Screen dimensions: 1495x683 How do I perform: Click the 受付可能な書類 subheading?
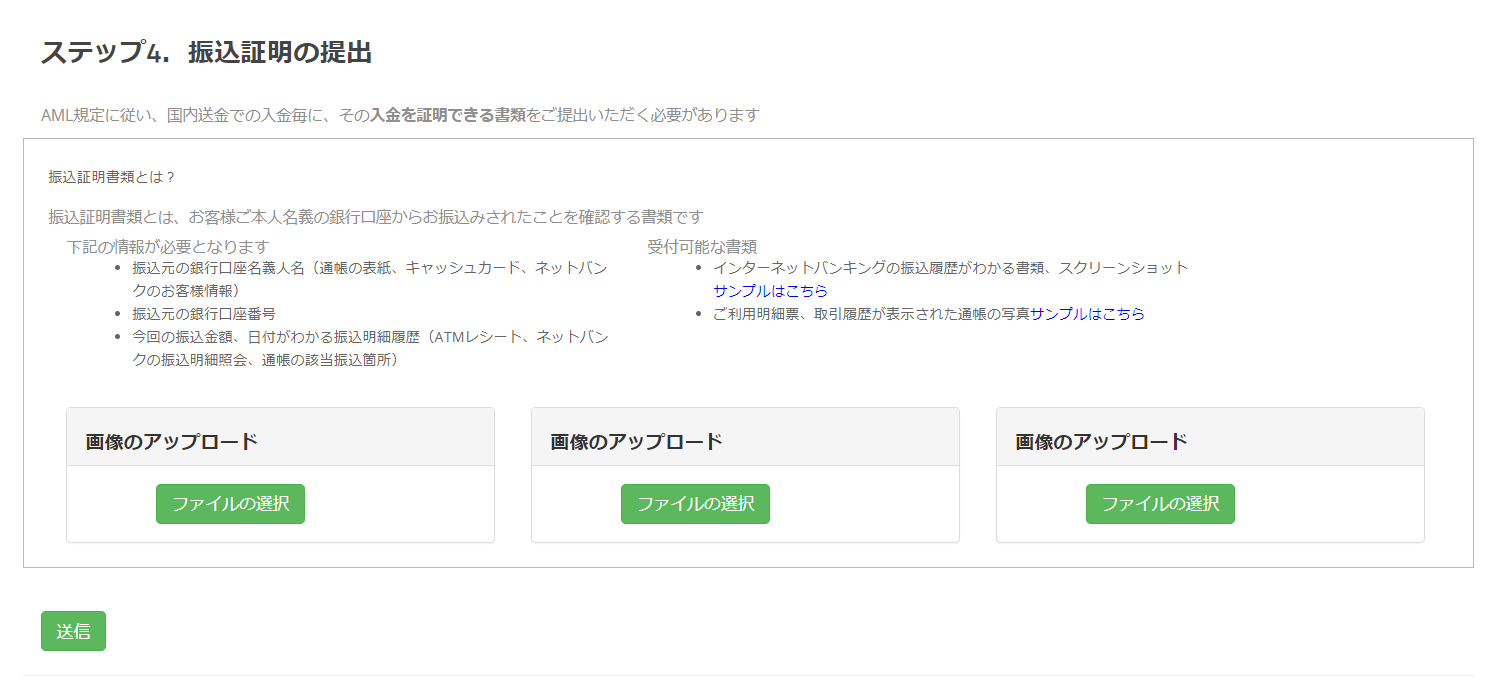coord(701,246)
